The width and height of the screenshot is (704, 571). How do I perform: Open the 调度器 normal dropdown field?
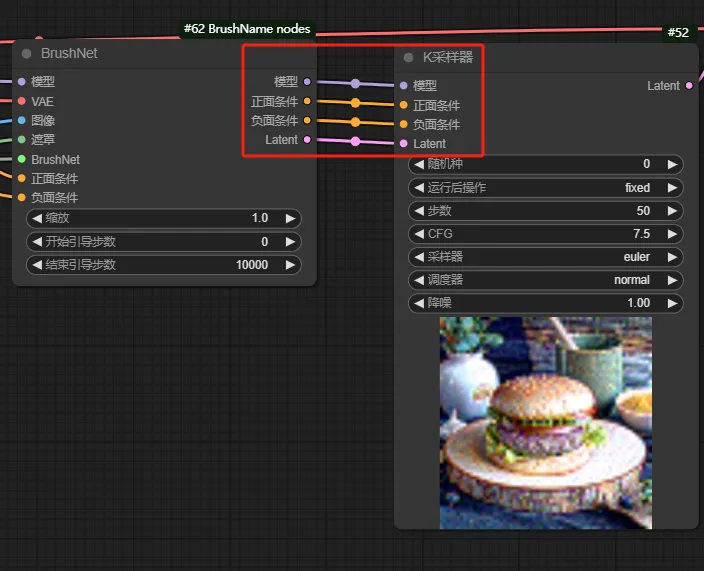click(546, 280)
